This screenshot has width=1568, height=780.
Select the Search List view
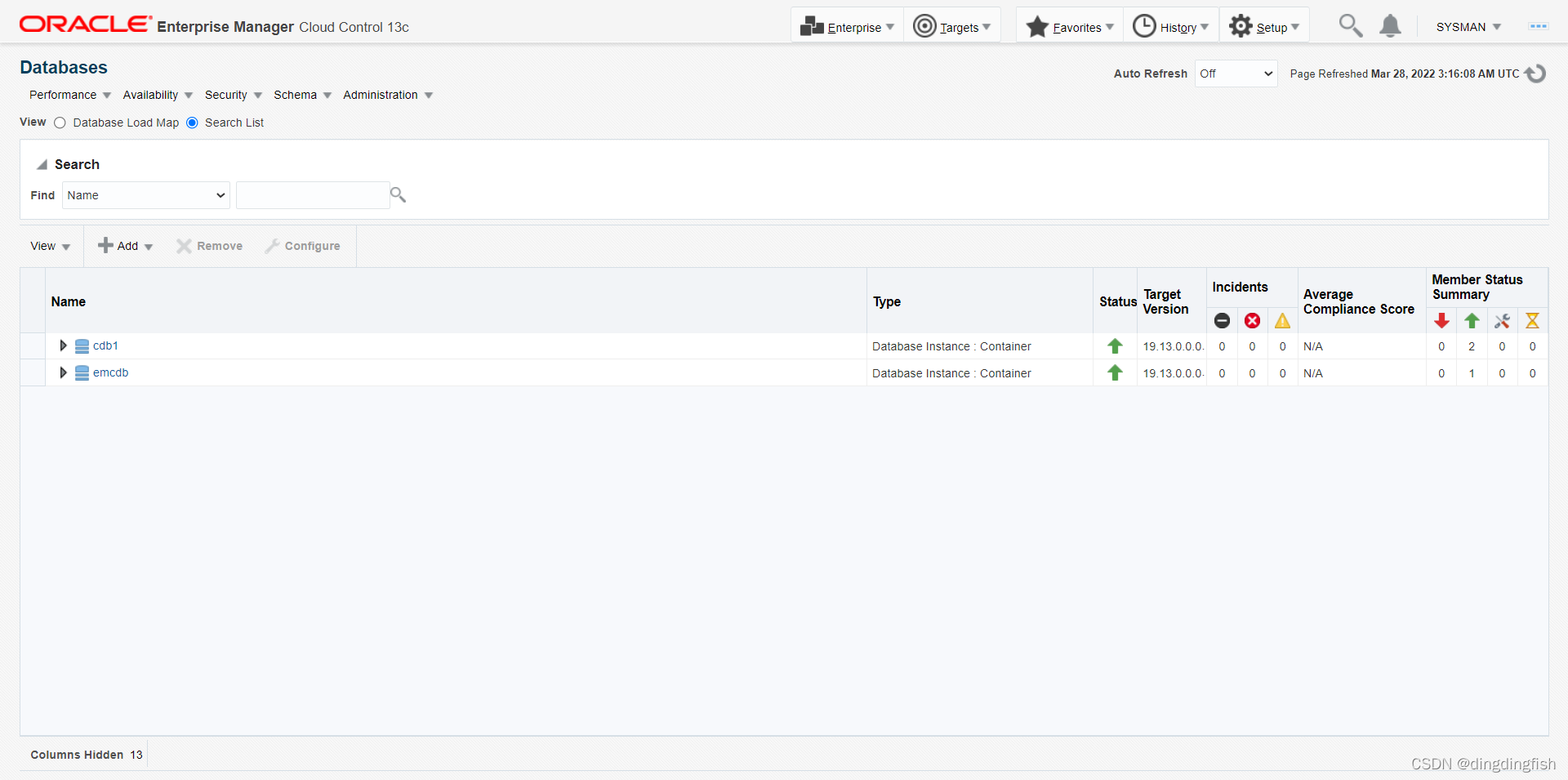click(192, 123)
